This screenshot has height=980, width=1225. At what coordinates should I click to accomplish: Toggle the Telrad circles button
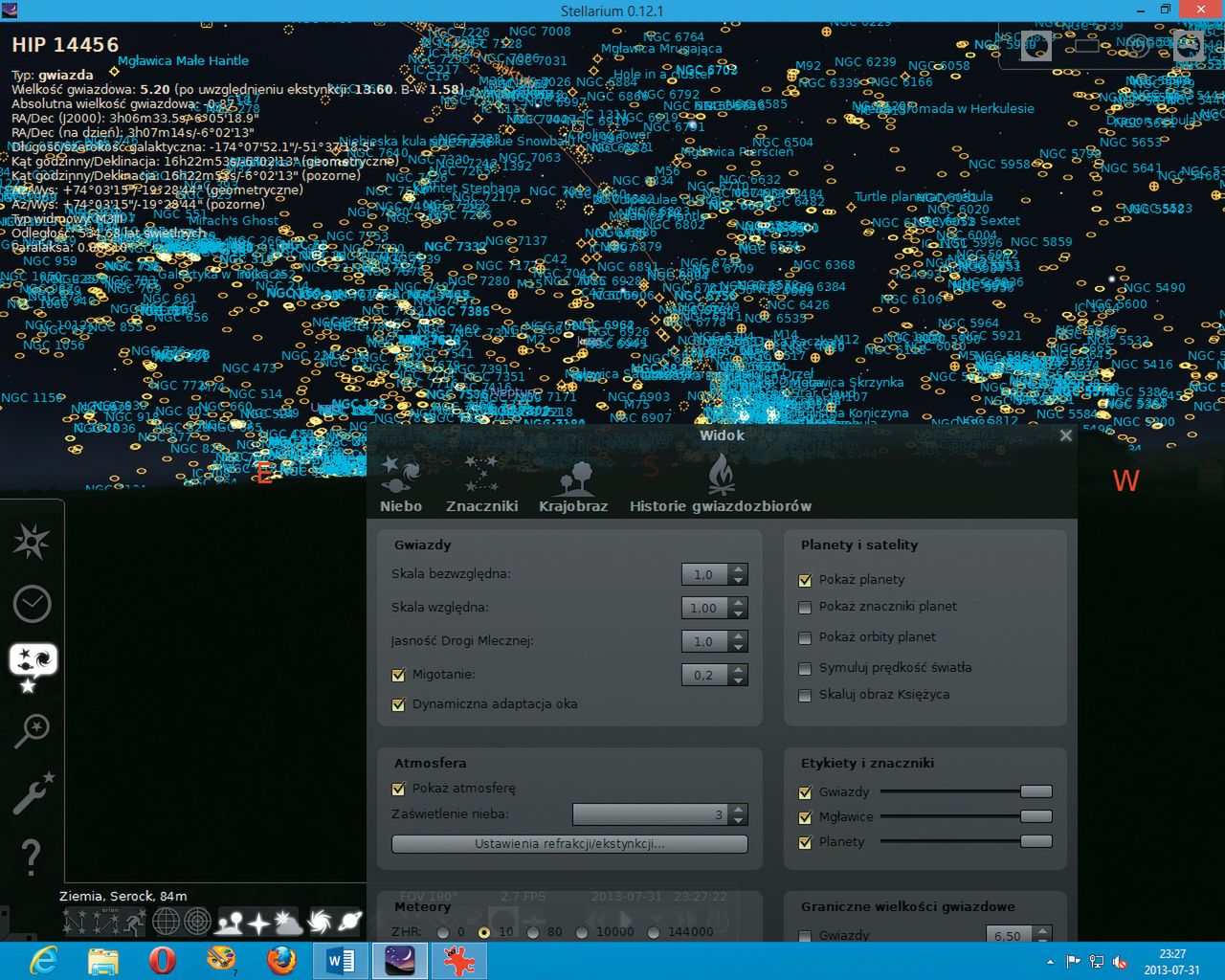coord(1137,45)
